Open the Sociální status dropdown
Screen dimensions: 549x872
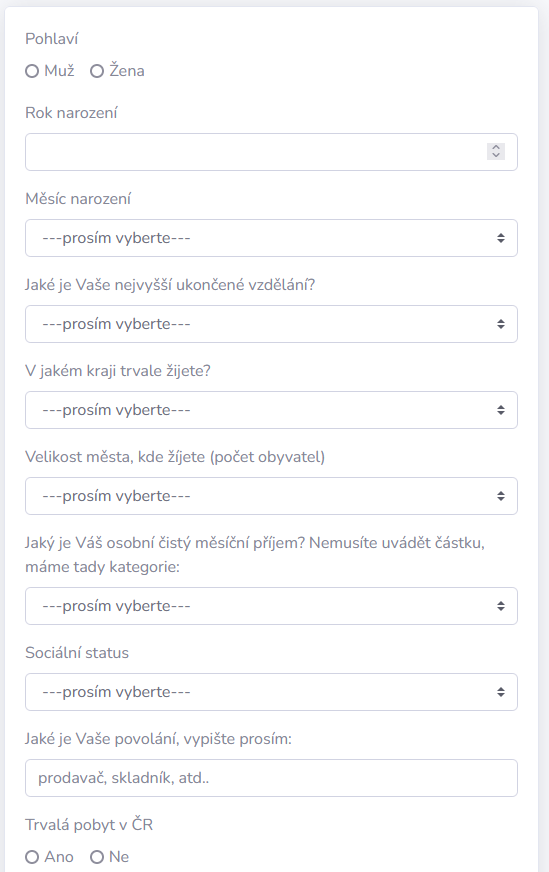tap(271, 692)
